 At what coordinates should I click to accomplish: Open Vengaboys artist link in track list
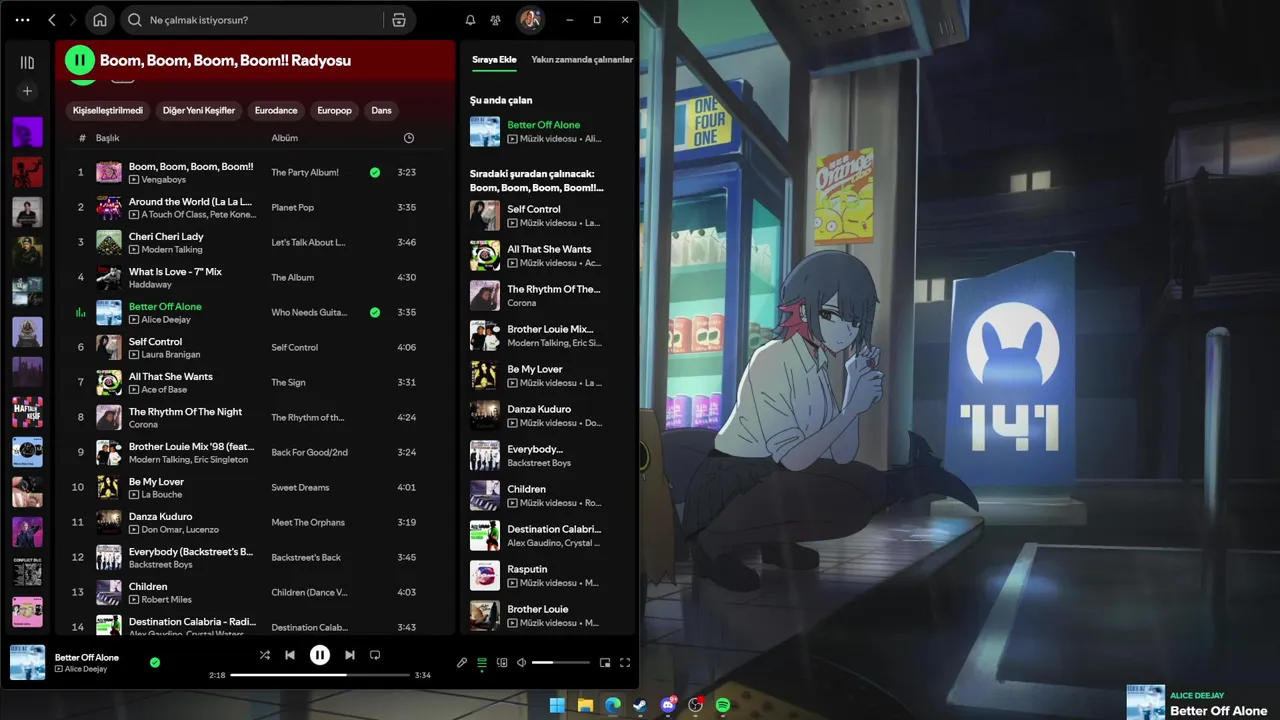[x=164, y=179]
